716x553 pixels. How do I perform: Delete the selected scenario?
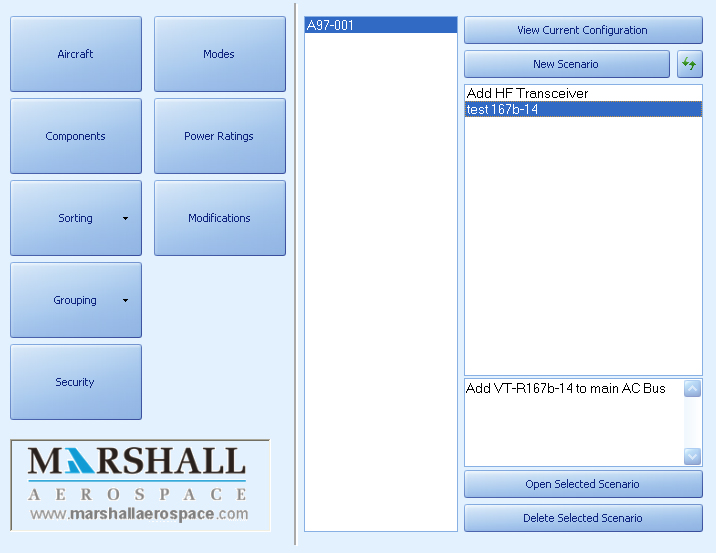(583, 518)
